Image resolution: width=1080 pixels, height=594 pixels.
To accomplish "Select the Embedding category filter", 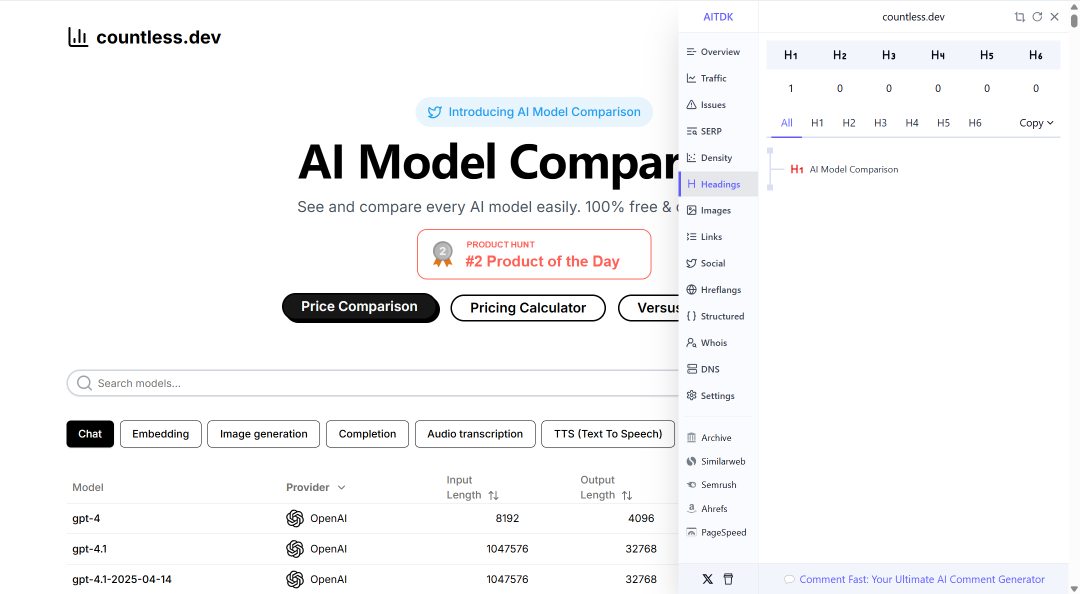I will tap(160, 434).
